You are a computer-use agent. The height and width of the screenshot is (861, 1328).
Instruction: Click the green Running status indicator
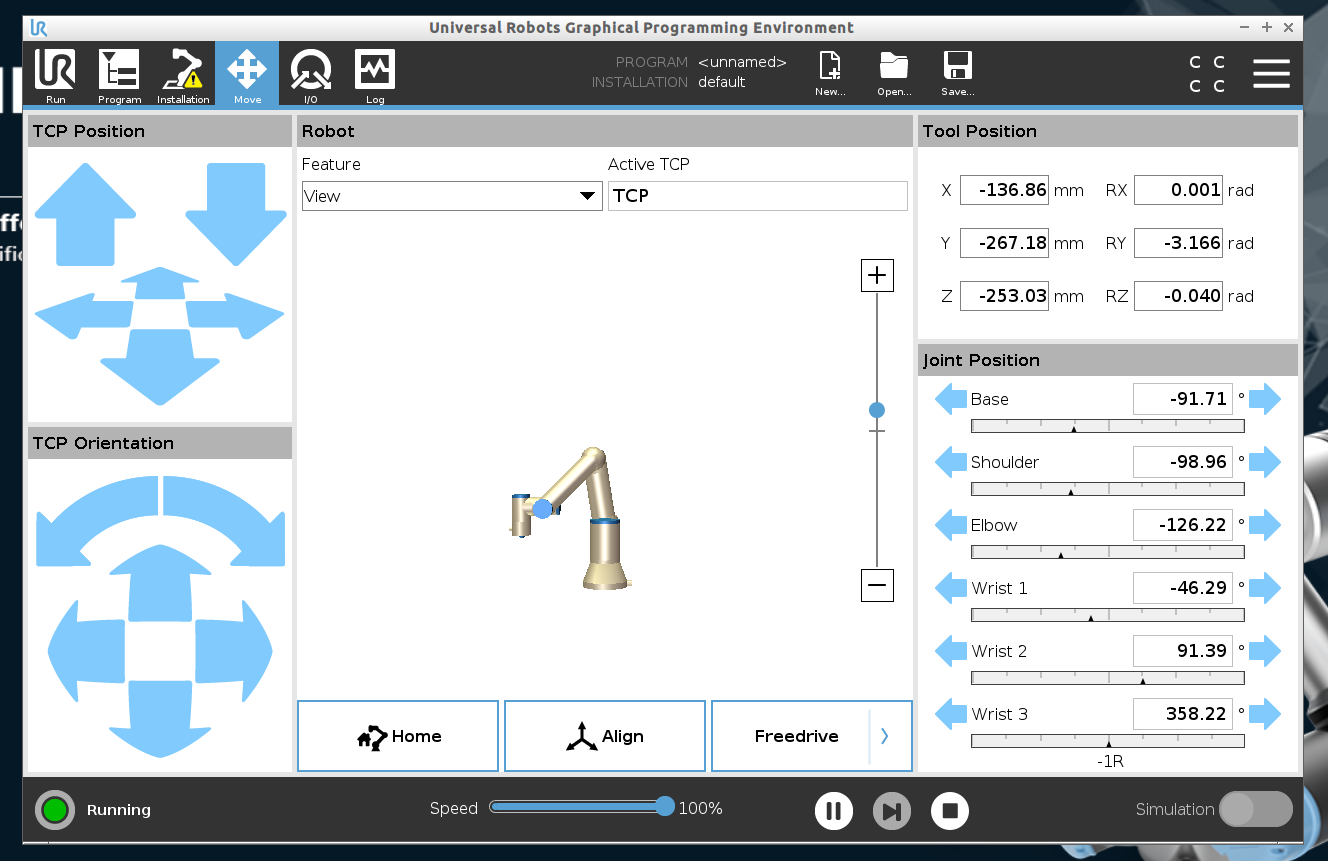pyautogui.click(x=55, y=810)
